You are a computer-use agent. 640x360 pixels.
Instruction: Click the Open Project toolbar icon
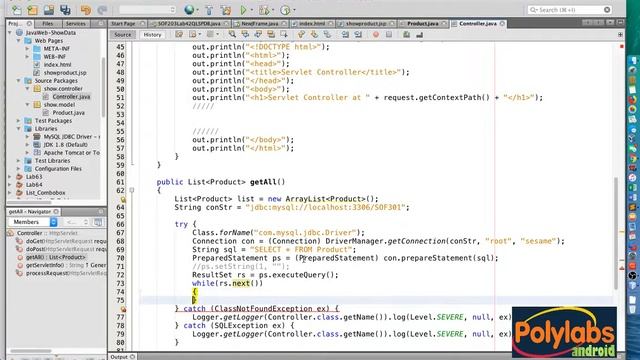coord(49,10)
